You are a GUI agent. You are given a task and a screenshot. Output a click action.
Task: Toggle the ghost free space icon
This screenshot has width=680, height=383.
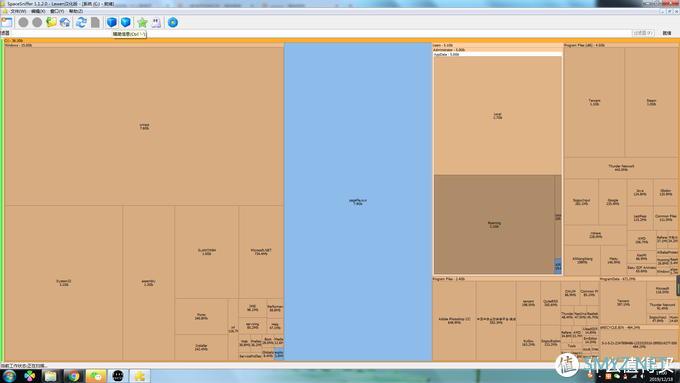(156, 22)
